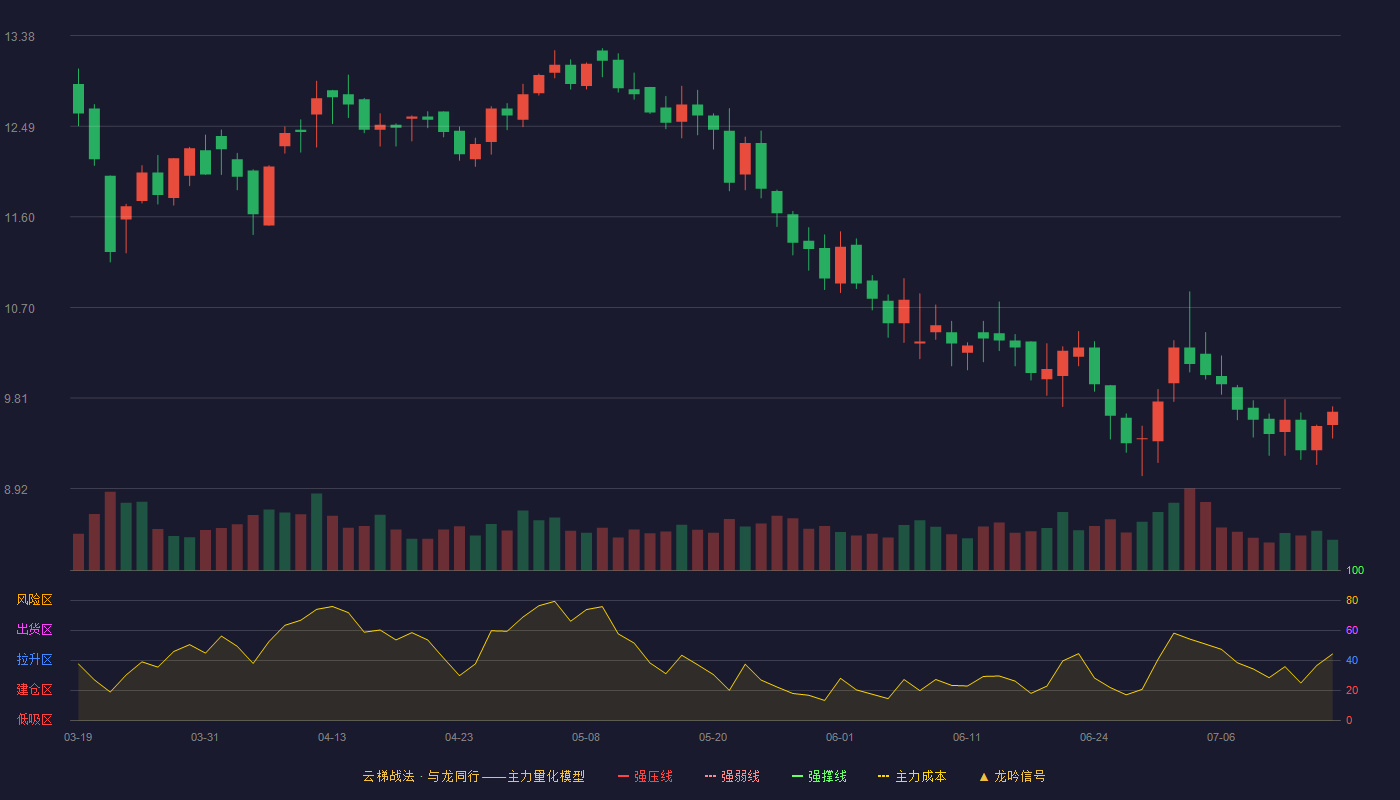Click the 10.70 price axis label
The height and width of the screenshot is (800, 1400).
pos(19,309)
